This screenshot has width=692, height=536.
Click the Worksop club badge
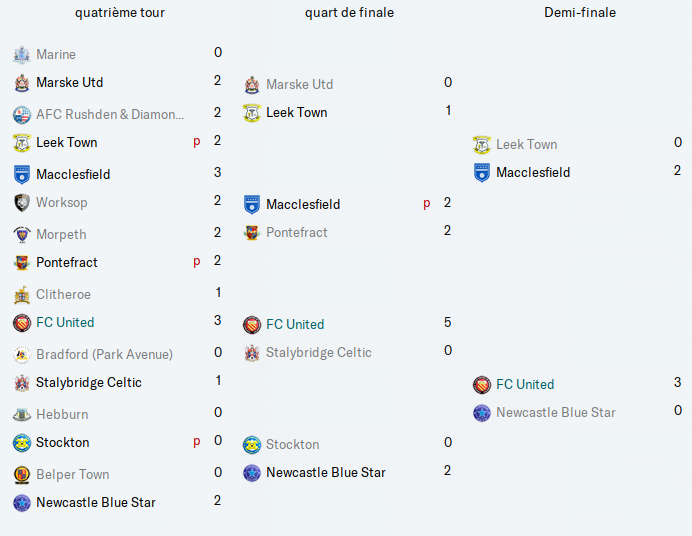pyautogui.click(x=22, y=203)
